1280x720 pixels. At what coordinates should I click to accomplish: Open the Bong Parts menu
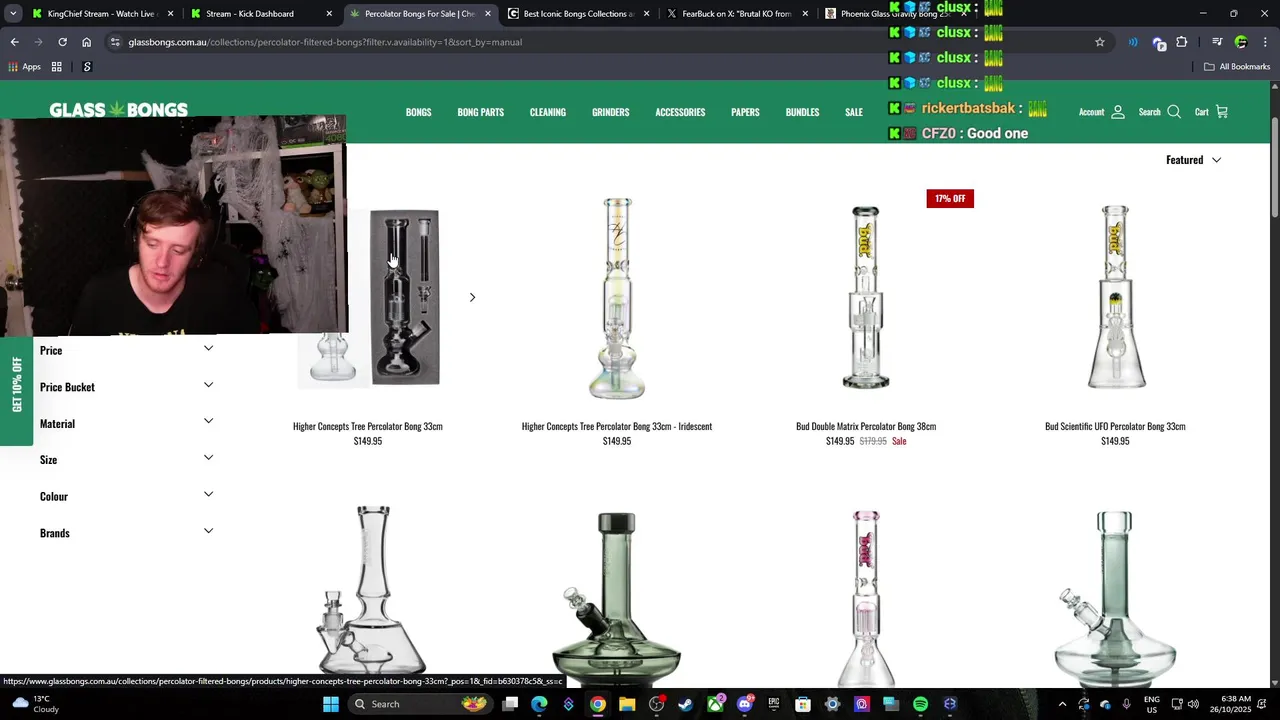tap(480, 112)
